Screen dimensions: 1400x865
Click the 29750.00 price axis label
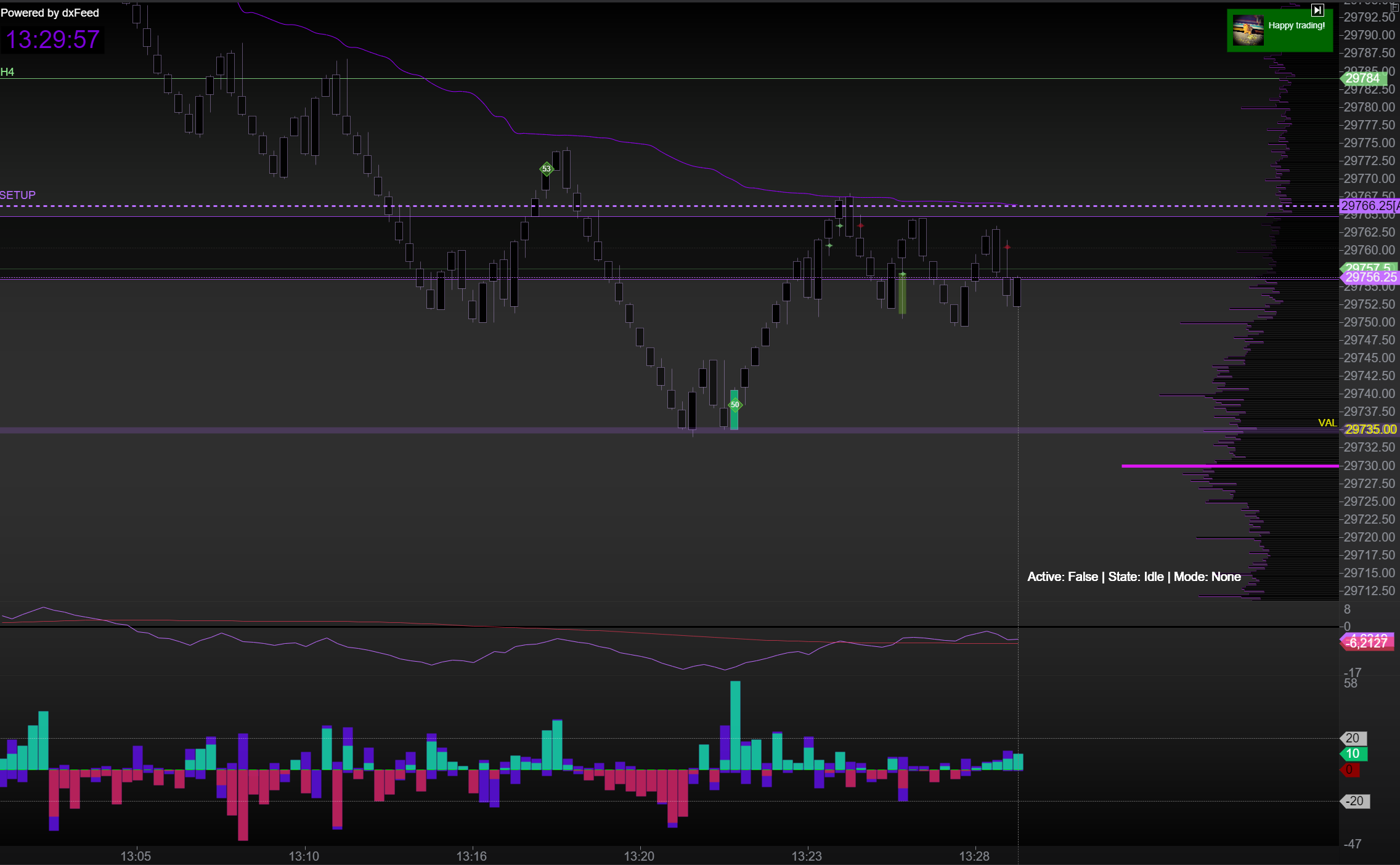pyautogui.click(x=1369, y=322)
